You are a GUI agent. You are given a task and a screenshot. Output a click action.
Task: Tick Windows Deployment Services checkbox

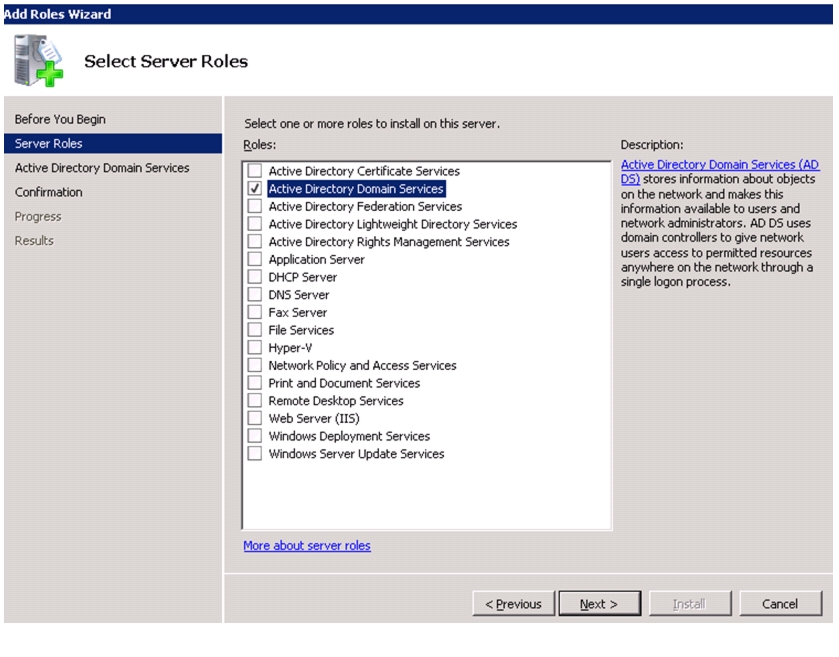click(x=255, y=436)
